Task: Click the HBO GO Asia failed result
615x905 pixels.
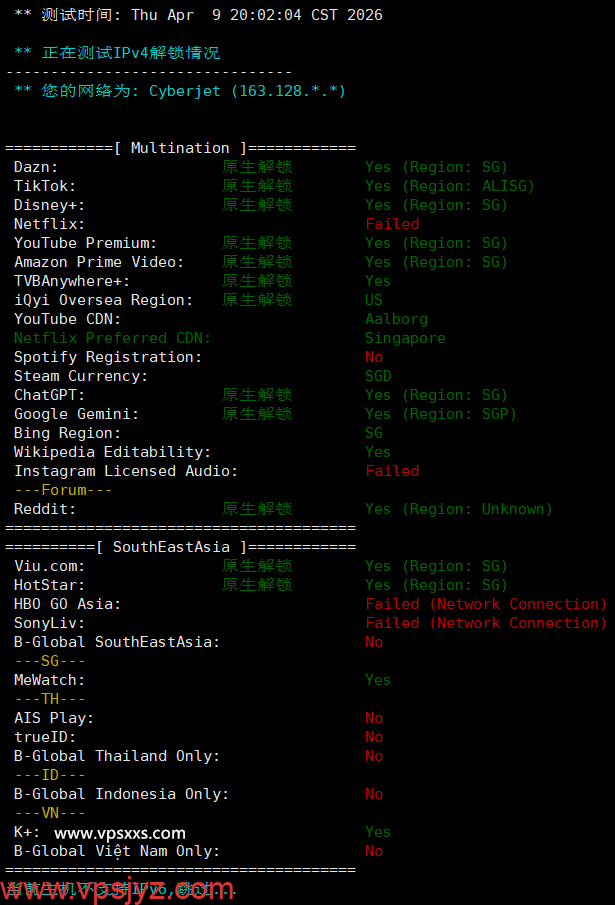Action: tap(486, 604)
